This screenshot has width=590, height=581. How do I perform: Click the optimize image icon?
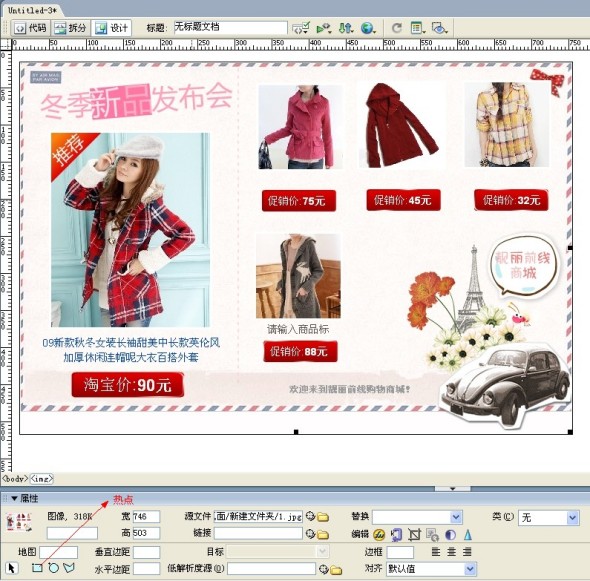pos(396,535)
